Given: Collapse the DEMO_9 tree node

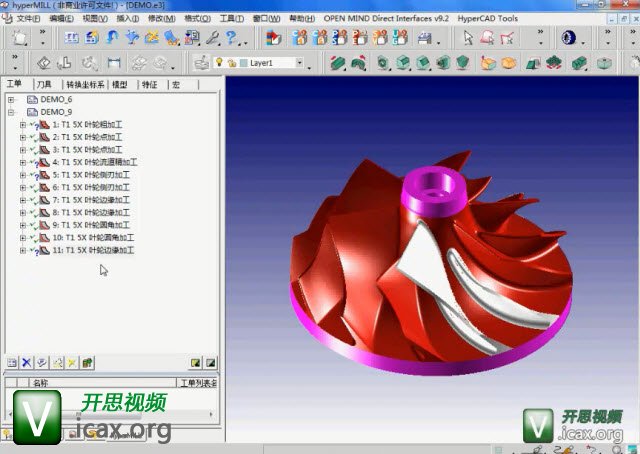Looking at the screenshot, I should (x=11, y=112).
